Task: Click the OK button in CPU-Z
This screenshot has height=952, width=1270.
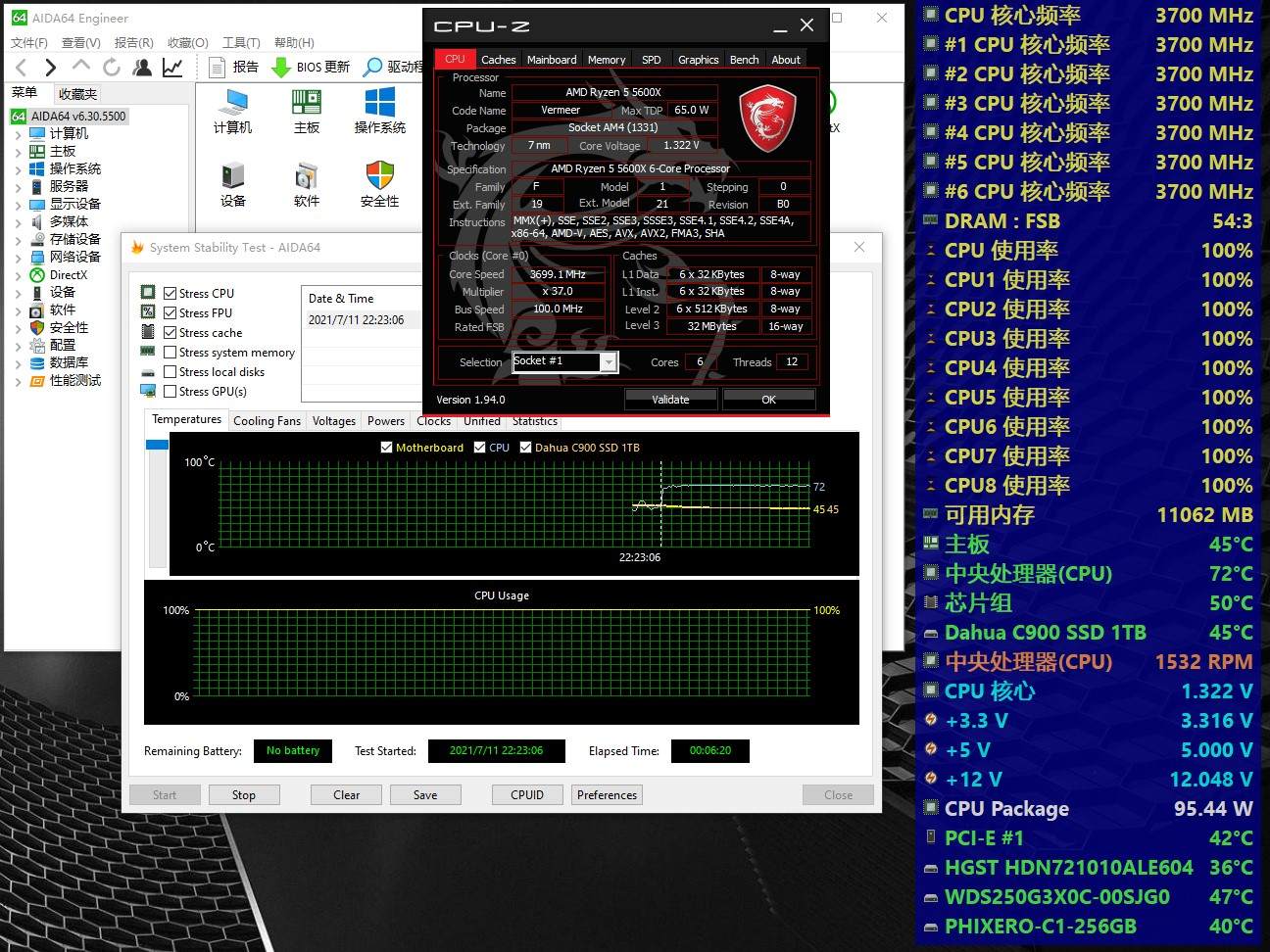Action: coord(768,400)
